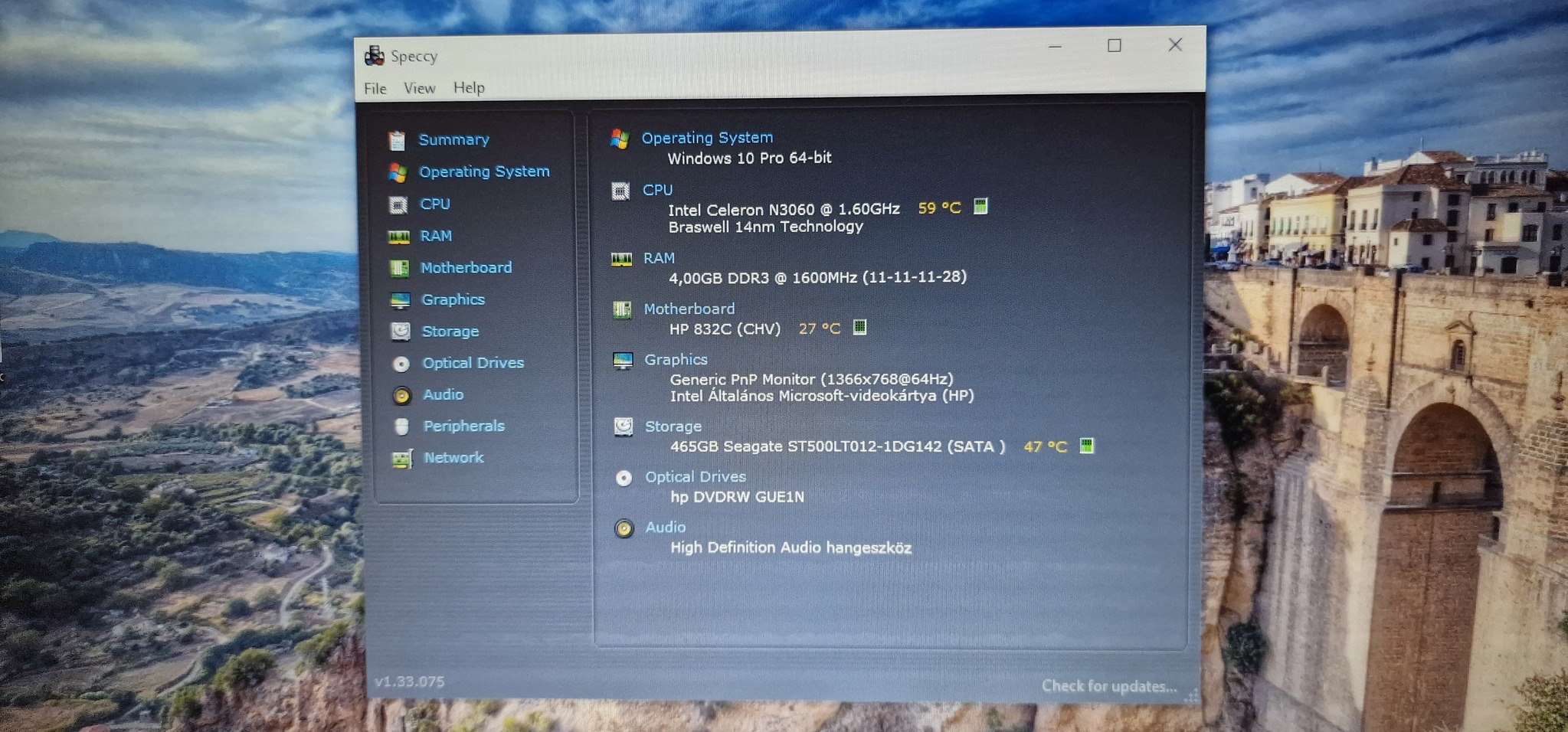This screenshot has height=732, width=1568.
Task: Click the v1.33.075 version label
Action: click(410, 681)
